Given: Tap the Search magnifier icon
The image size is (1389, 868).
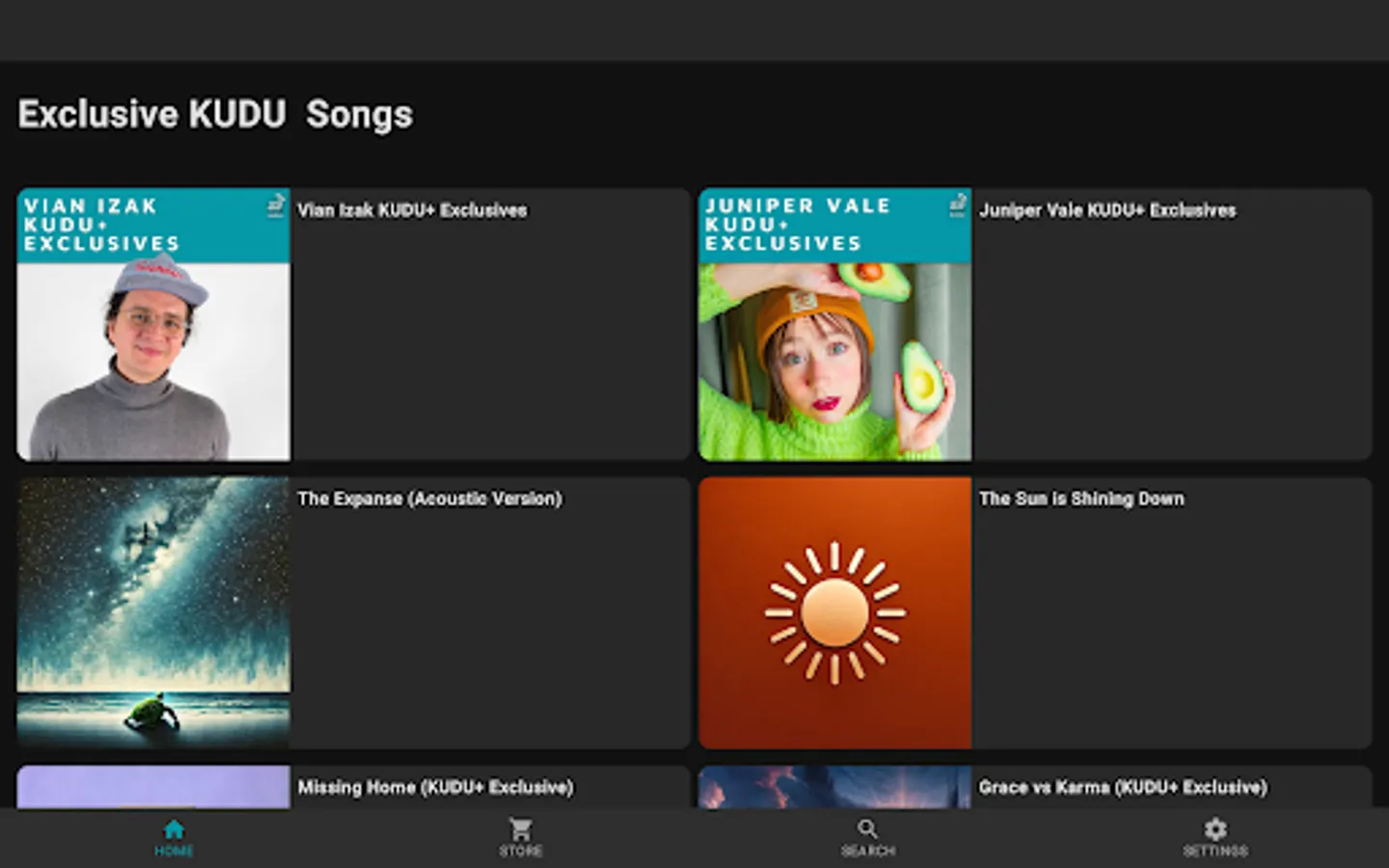Looking at the screenshot, I should pos(867,827).
